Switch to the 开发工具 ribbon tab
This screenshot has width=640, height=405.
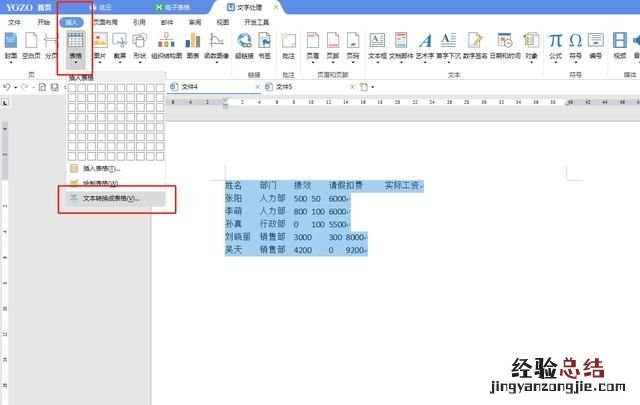click(256, 22)
